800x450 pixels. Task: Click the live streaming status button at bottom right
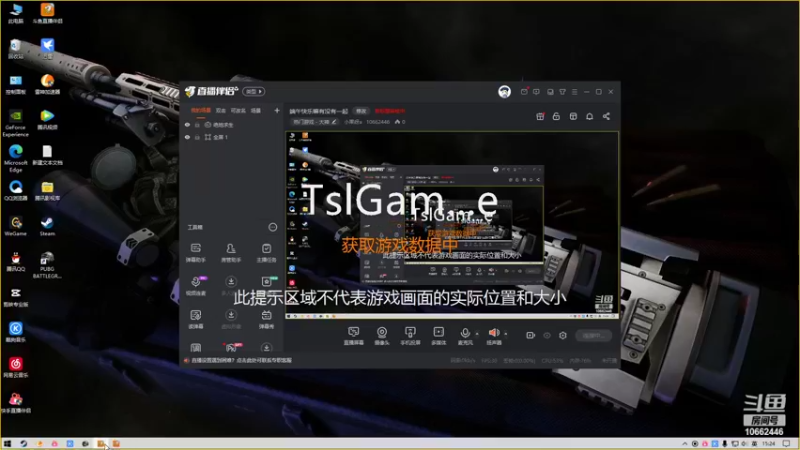tap(593, 335)
